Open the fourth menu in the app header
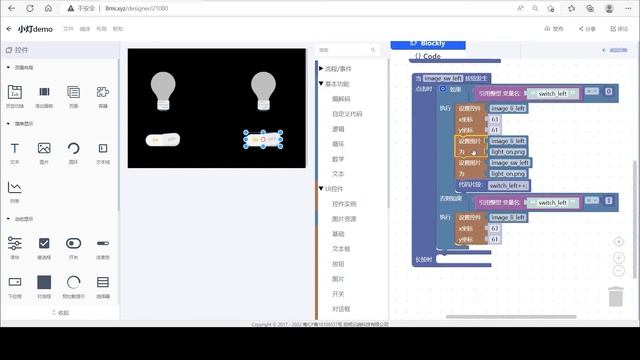The height and width of the screenshot is (360, 640). pyautogui.click(x=118, y=29)
